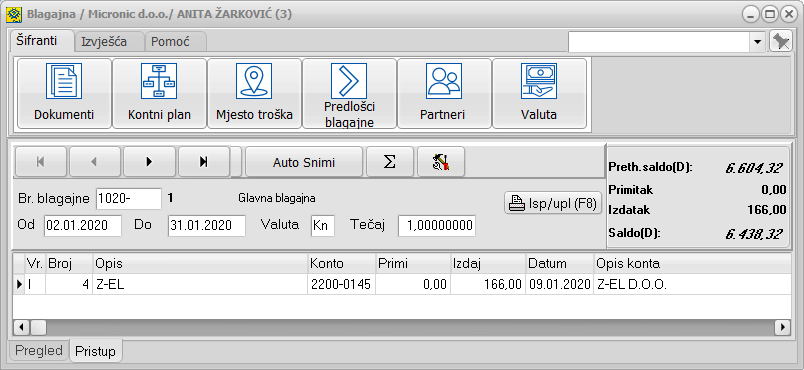The image size is (804, 370).
Task: Click the Primi column header
Action: coord(413,264)
